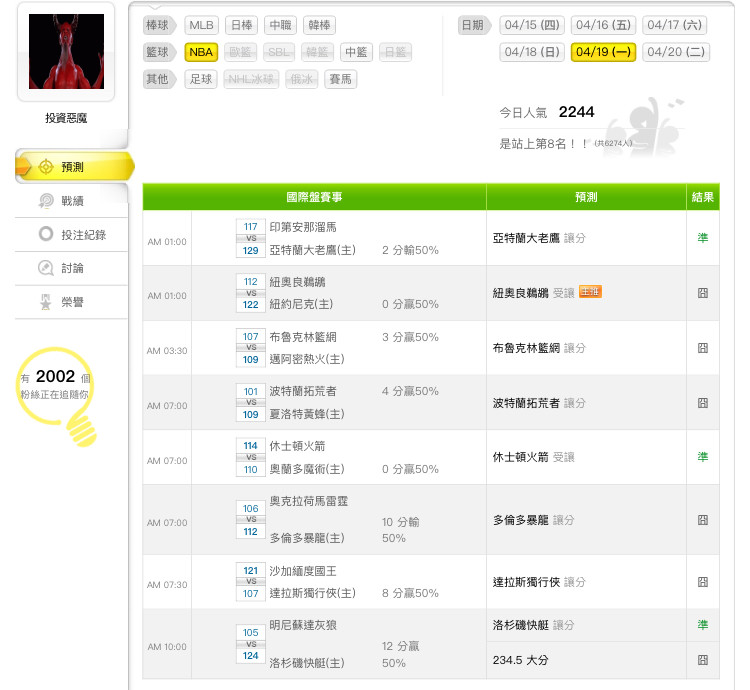Click the magnifier icon beside 討論

point(46,268)
